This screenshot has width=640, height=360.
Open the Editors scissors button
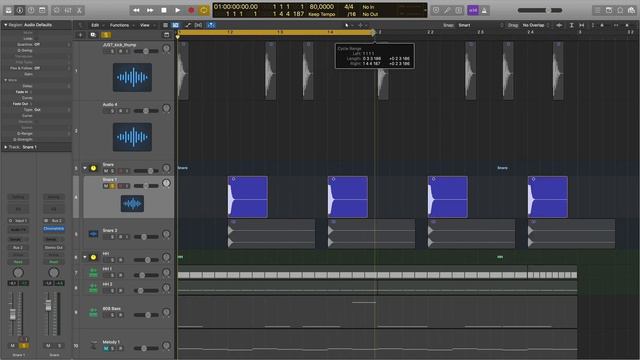coord(80,10)
